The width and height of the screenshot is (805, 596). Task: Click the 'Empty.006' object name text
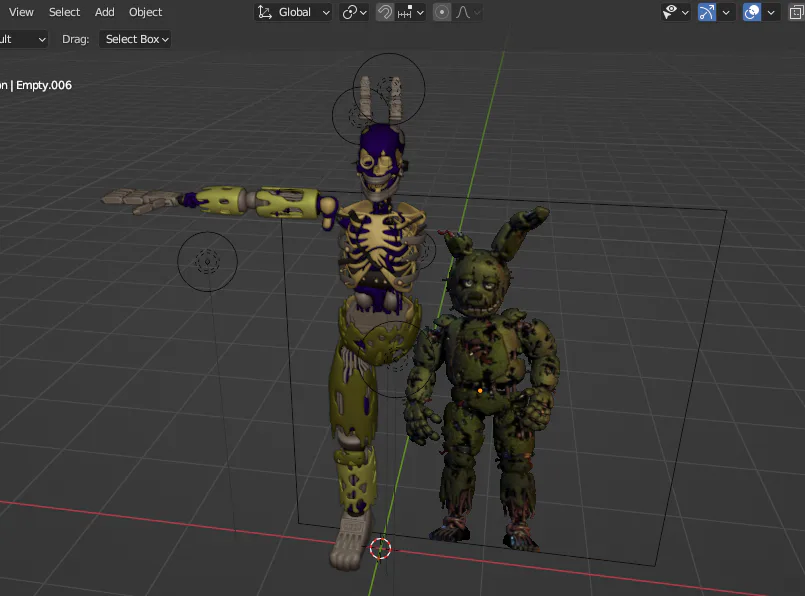click(x=44, y=85)
